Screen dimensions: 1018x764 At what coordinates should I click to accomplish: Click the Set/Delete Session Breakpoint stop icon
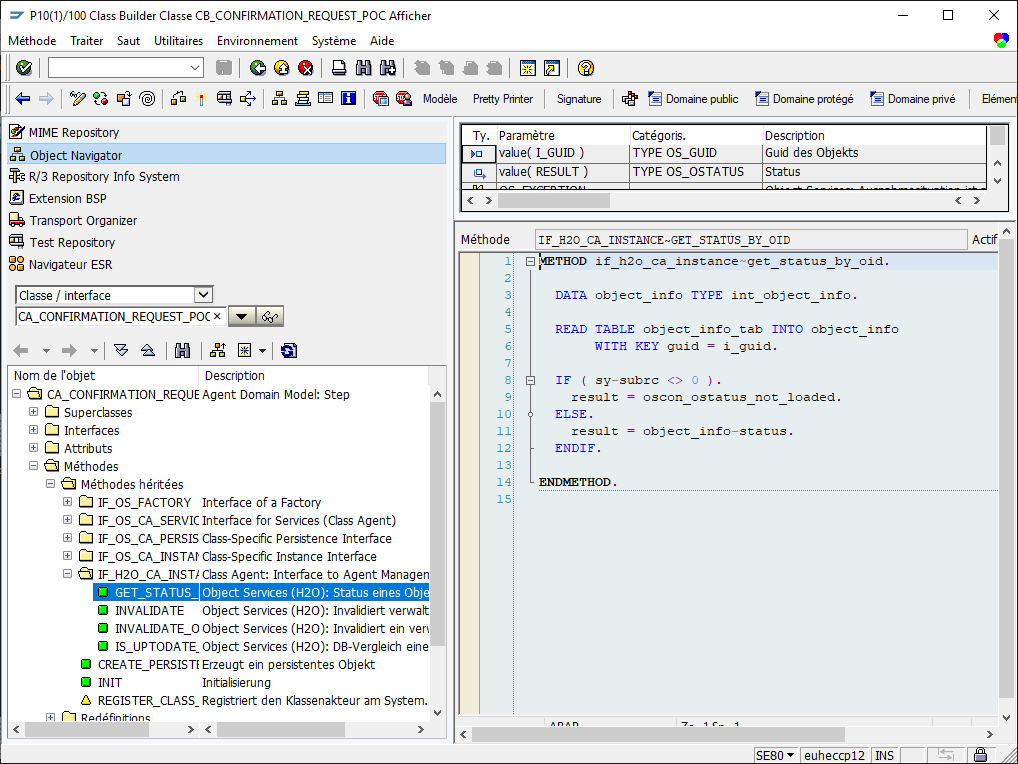pyautogui.click(x=381, y=99)
